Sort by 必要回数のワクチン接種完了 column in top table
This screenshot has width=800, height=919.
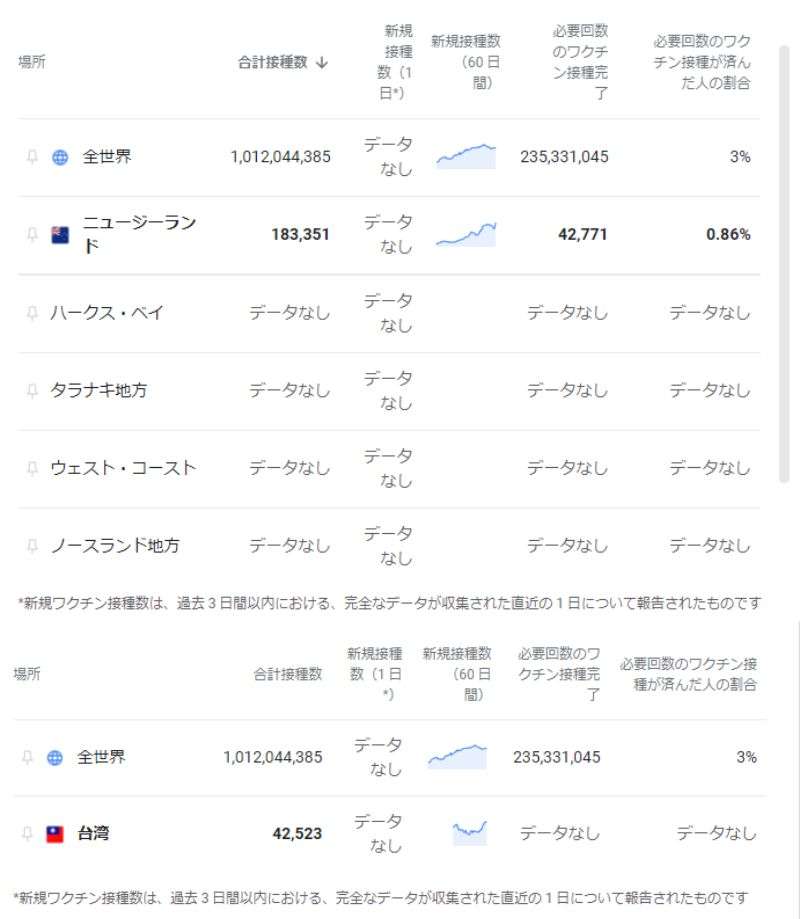[580, 62]
